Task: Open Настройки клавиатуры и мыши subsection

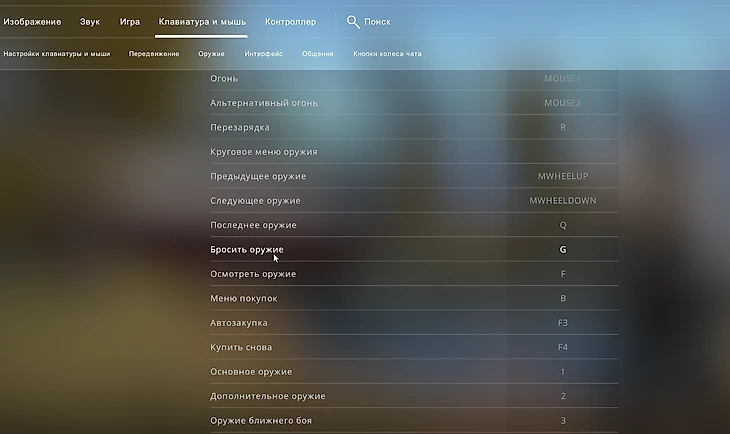Action: [x=57, y=54]
